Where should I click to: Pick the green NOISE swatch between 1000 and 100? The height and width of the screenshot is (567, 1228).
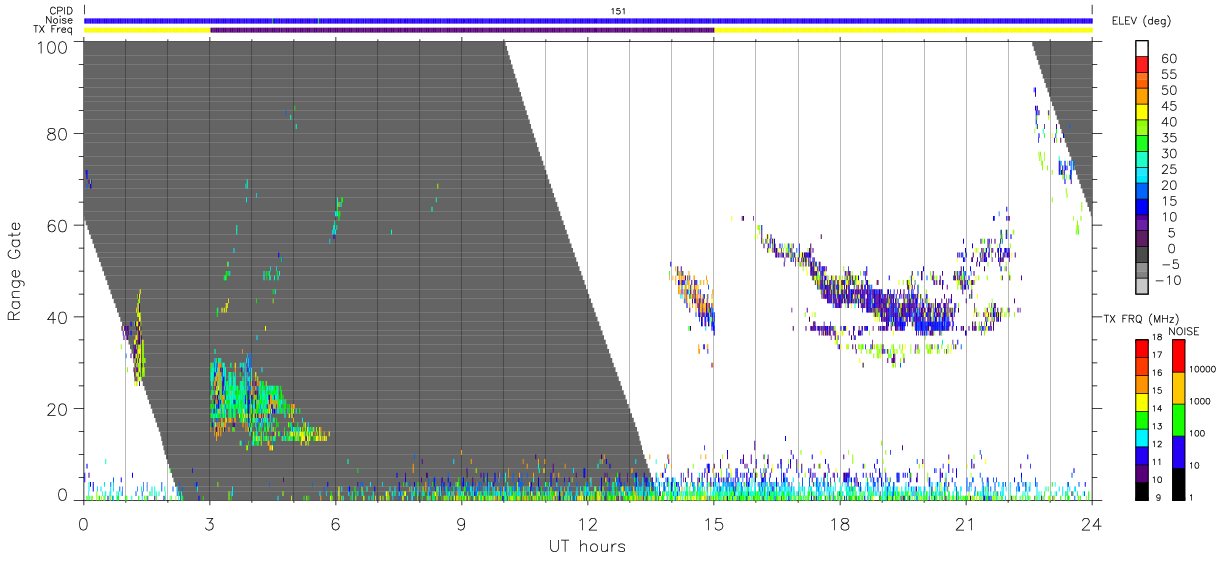tap(1178, 419)
